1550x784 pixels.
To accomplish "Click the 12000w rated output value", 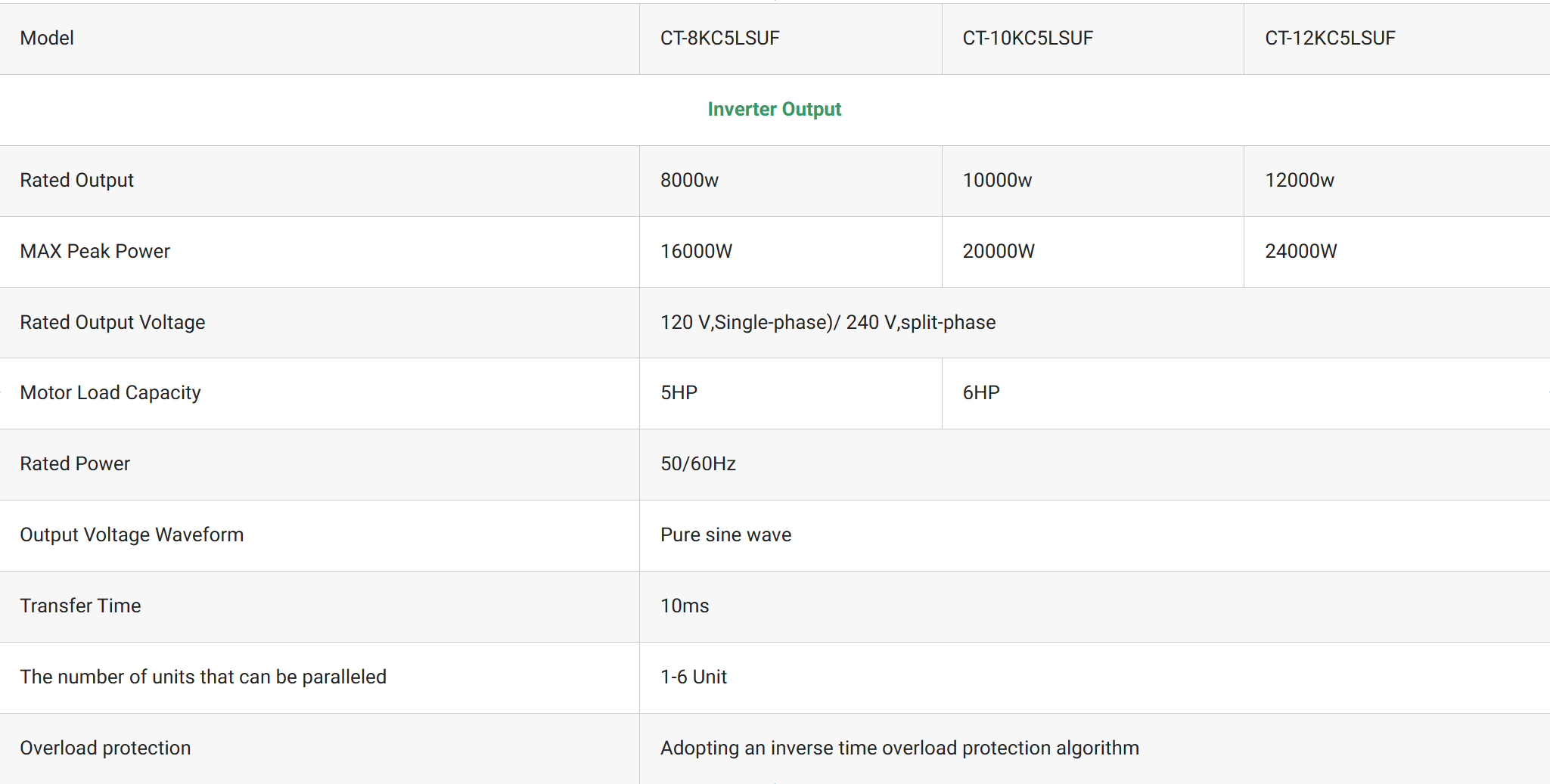I will click(x=1300, y=180).
